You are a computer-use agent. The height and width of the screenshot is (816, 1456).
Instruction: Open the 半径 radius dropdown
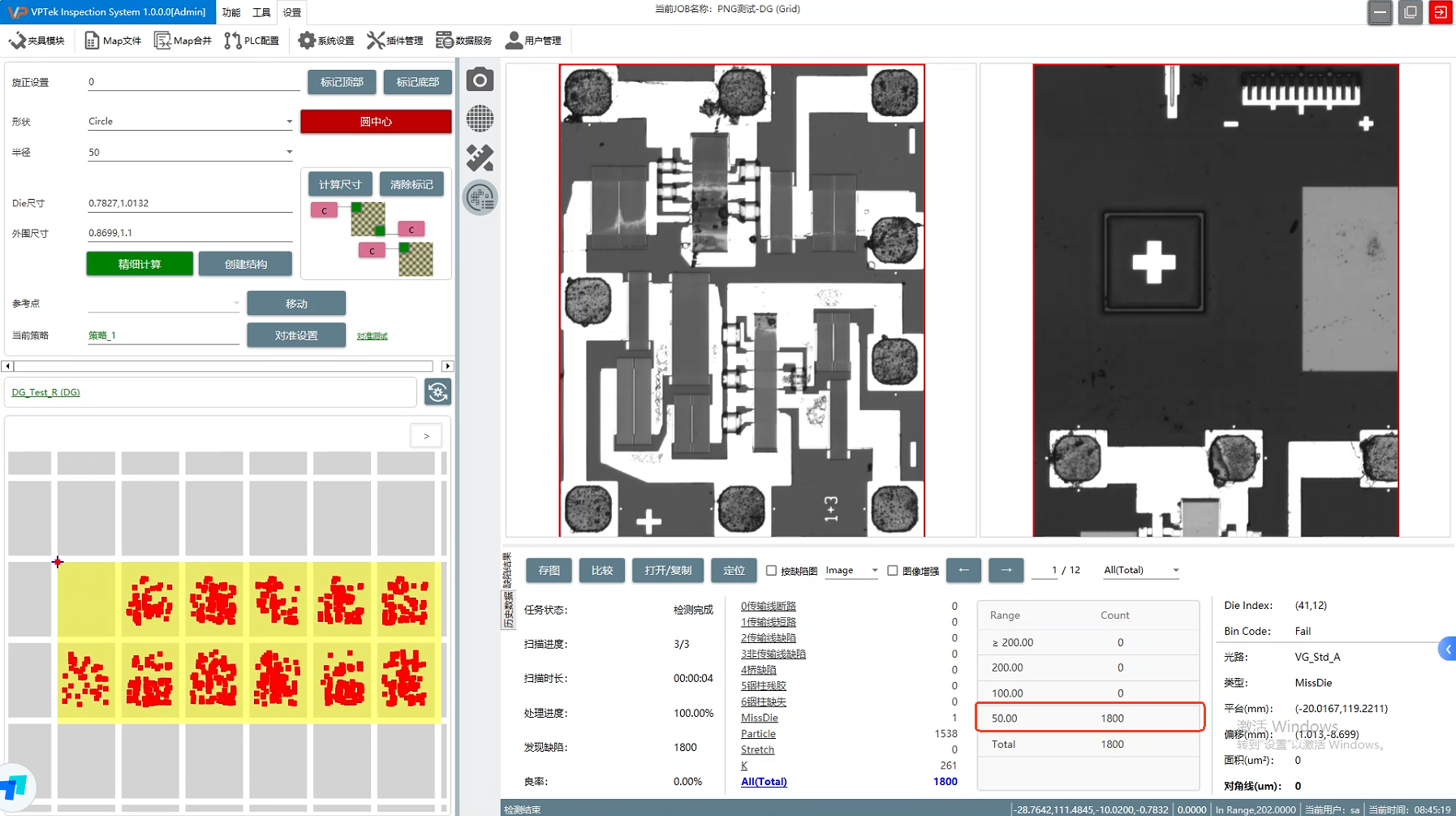(190, 152)
